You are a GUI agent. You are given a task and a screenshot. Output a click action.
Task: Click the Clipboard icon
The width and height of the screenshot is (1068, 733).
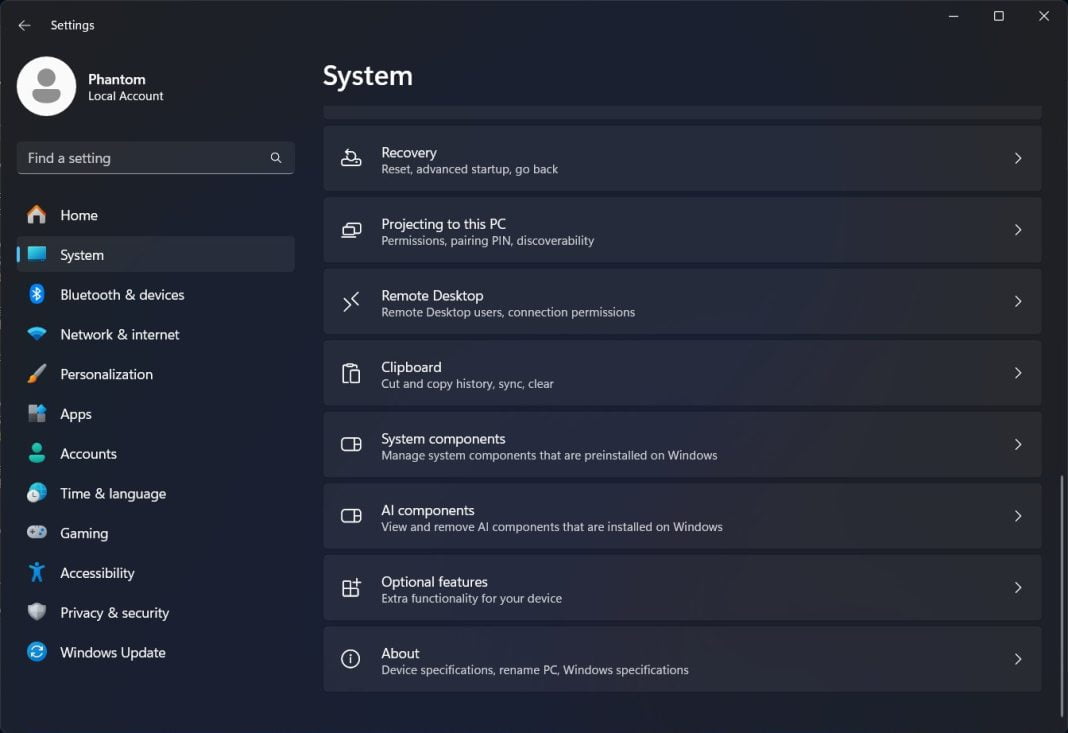point(350,373)
